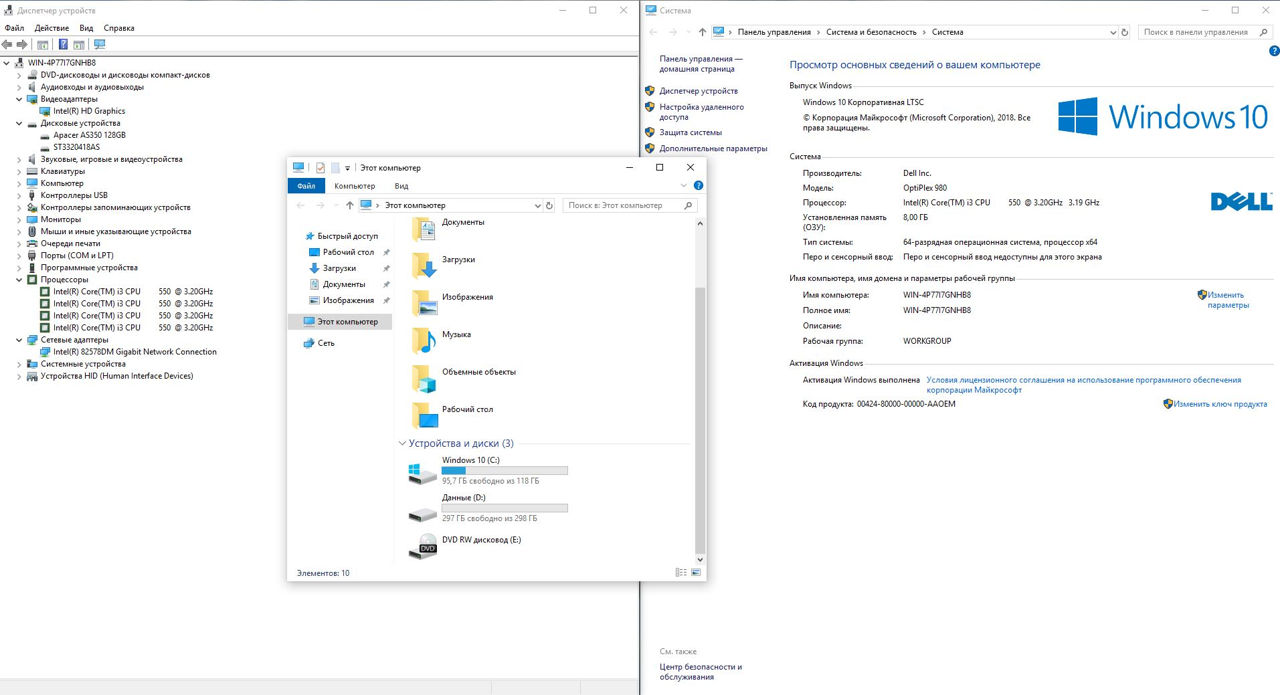Select Intel(R) HD Graphics device
Viewport: 1280px width, 695px height.
89,111
